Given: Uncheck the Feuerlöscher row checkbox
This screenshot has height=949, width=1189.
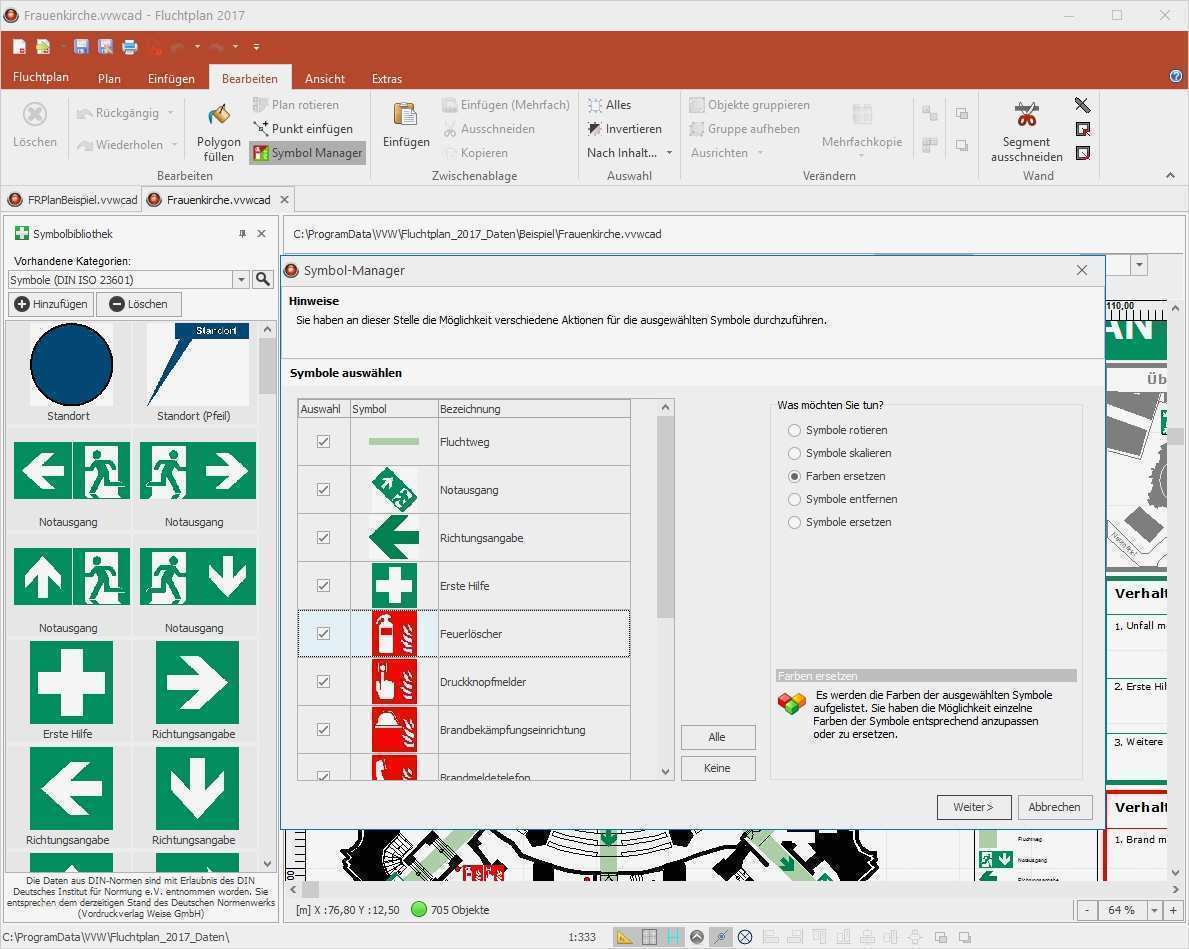Looking at the screenshot, I should point(324,633).
